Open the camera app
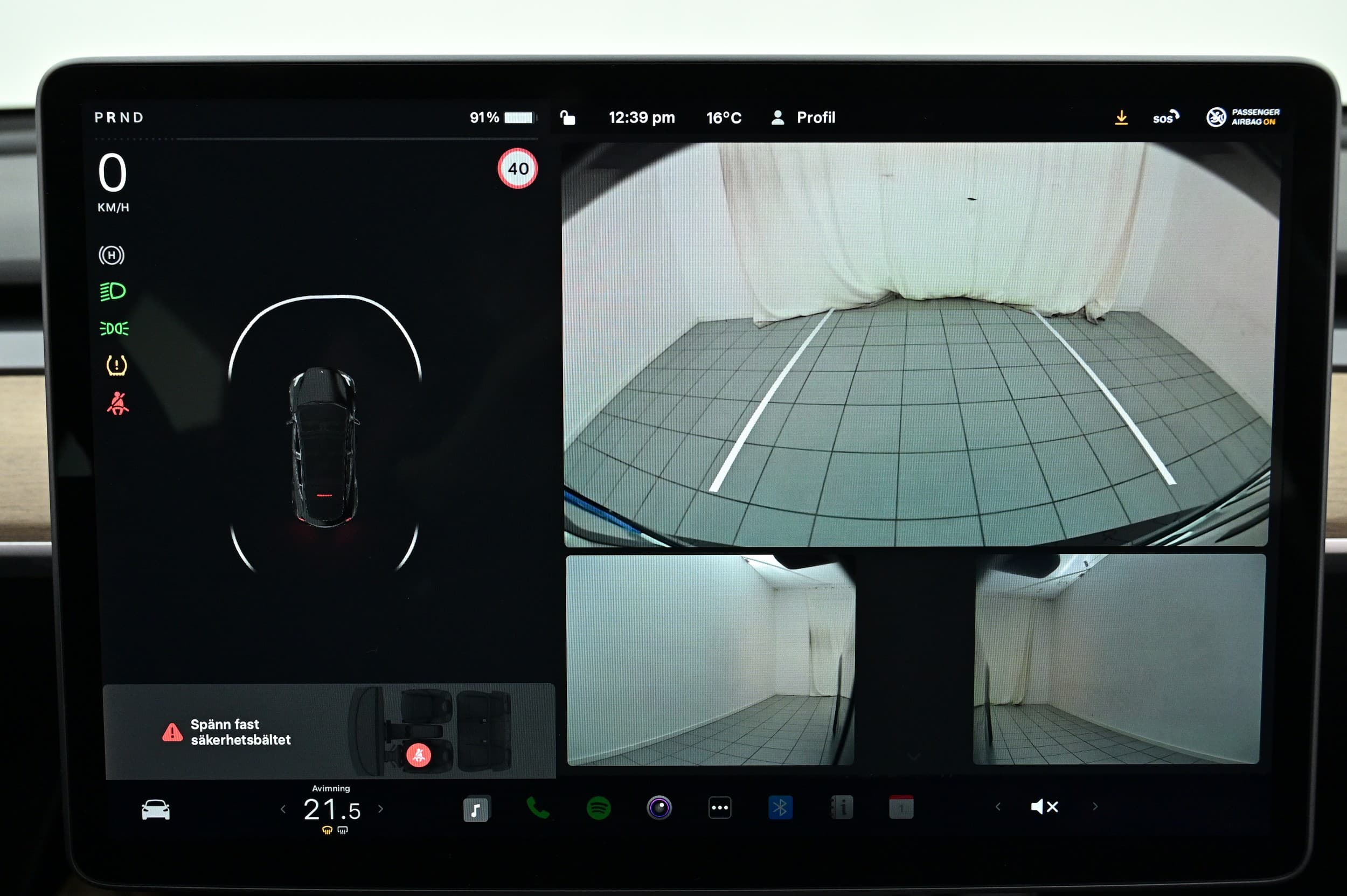This screenshot has width=1347, height=896. point(659,808)
